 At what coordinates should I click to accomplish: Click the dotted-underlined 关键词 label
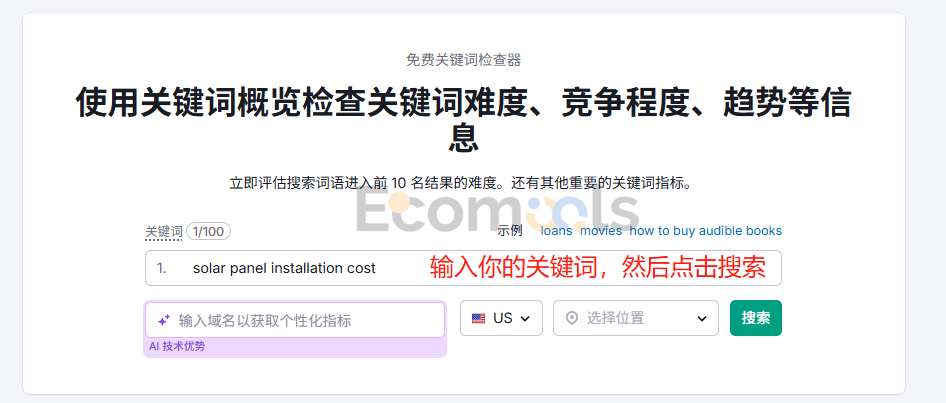click(x=163, y=232)
